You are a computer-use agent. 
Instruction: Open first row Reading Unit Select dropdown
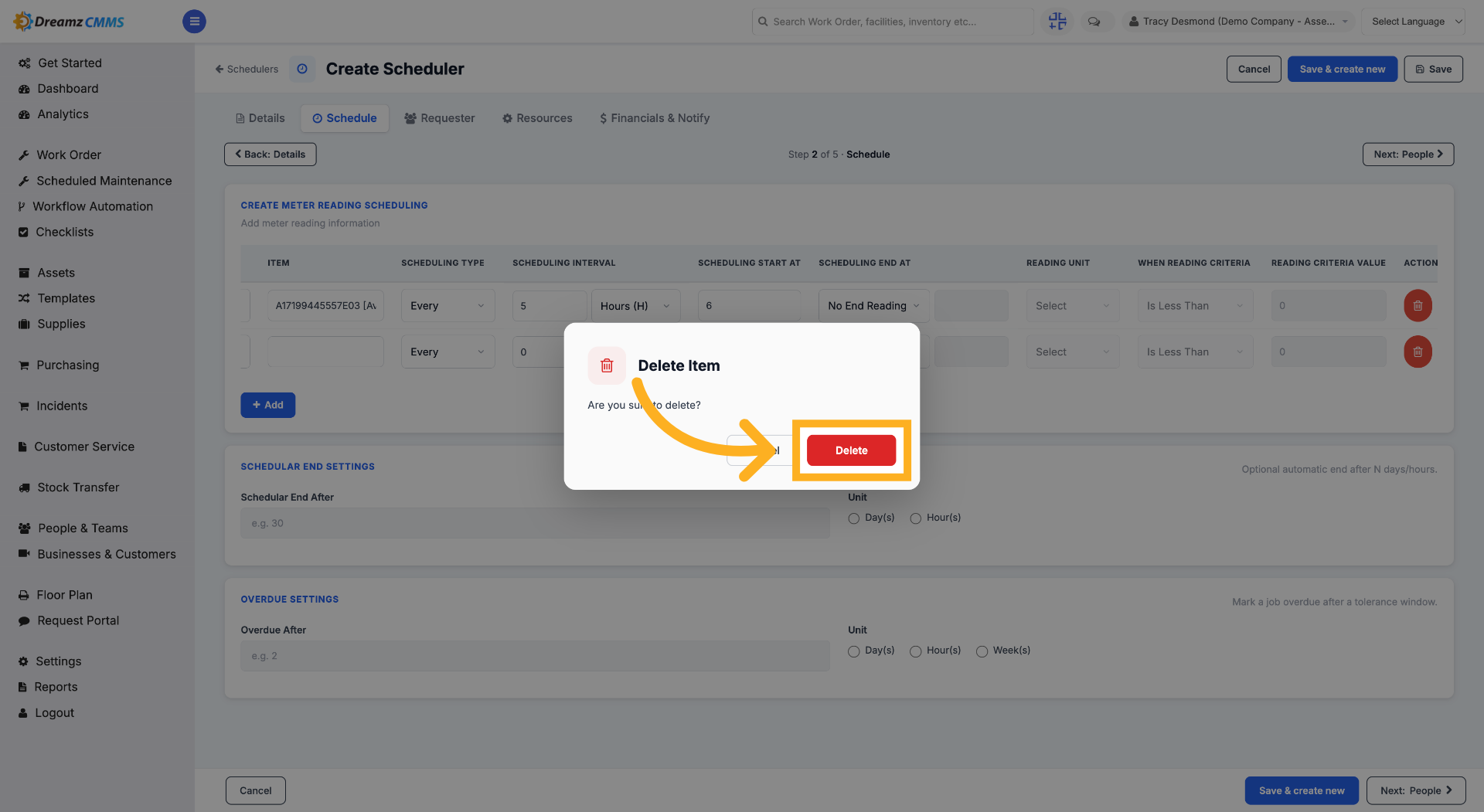click(x=1073, y=305)
